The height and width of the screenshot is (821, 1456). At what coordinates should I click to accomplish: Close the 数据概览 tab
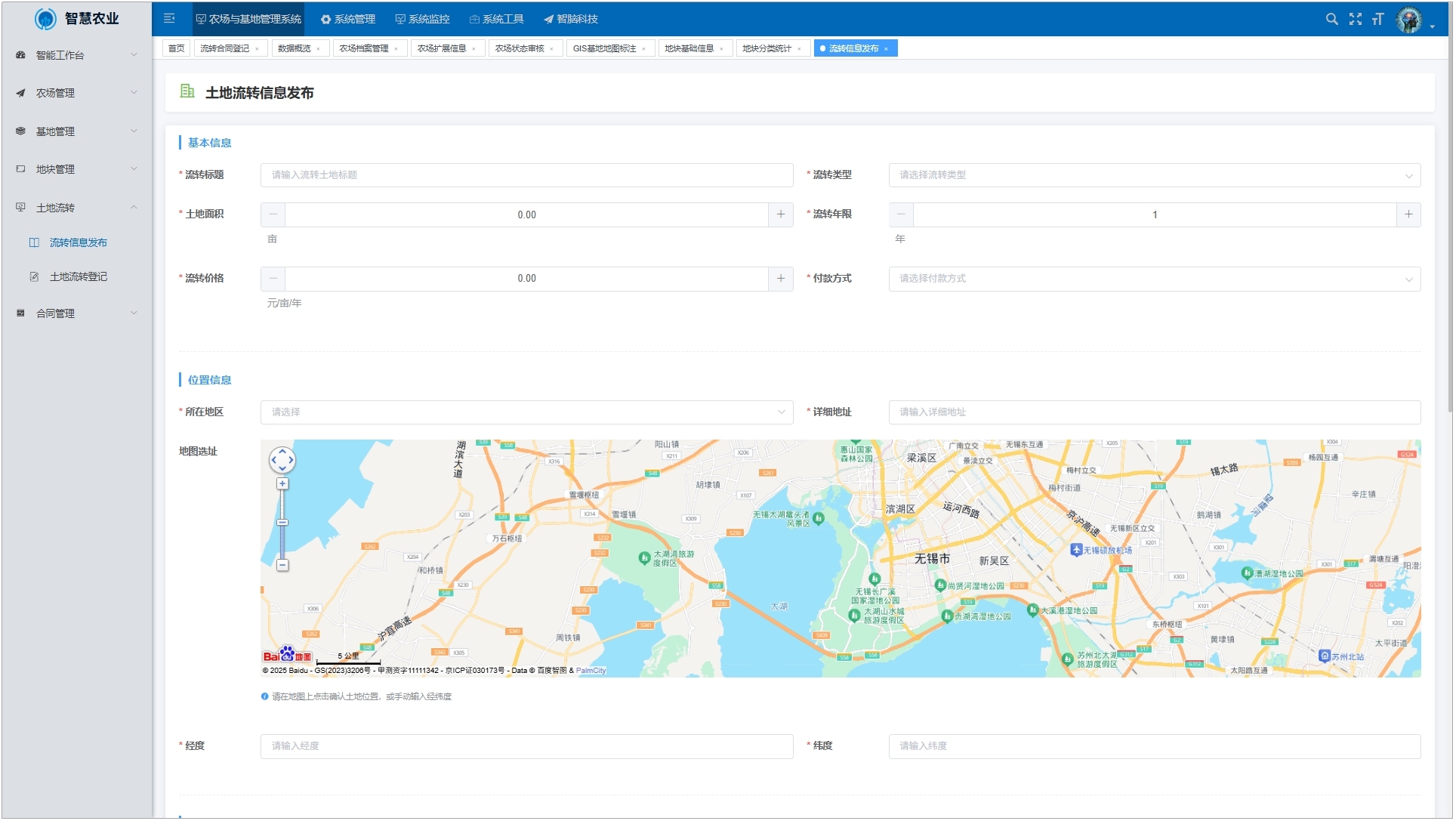319,49
